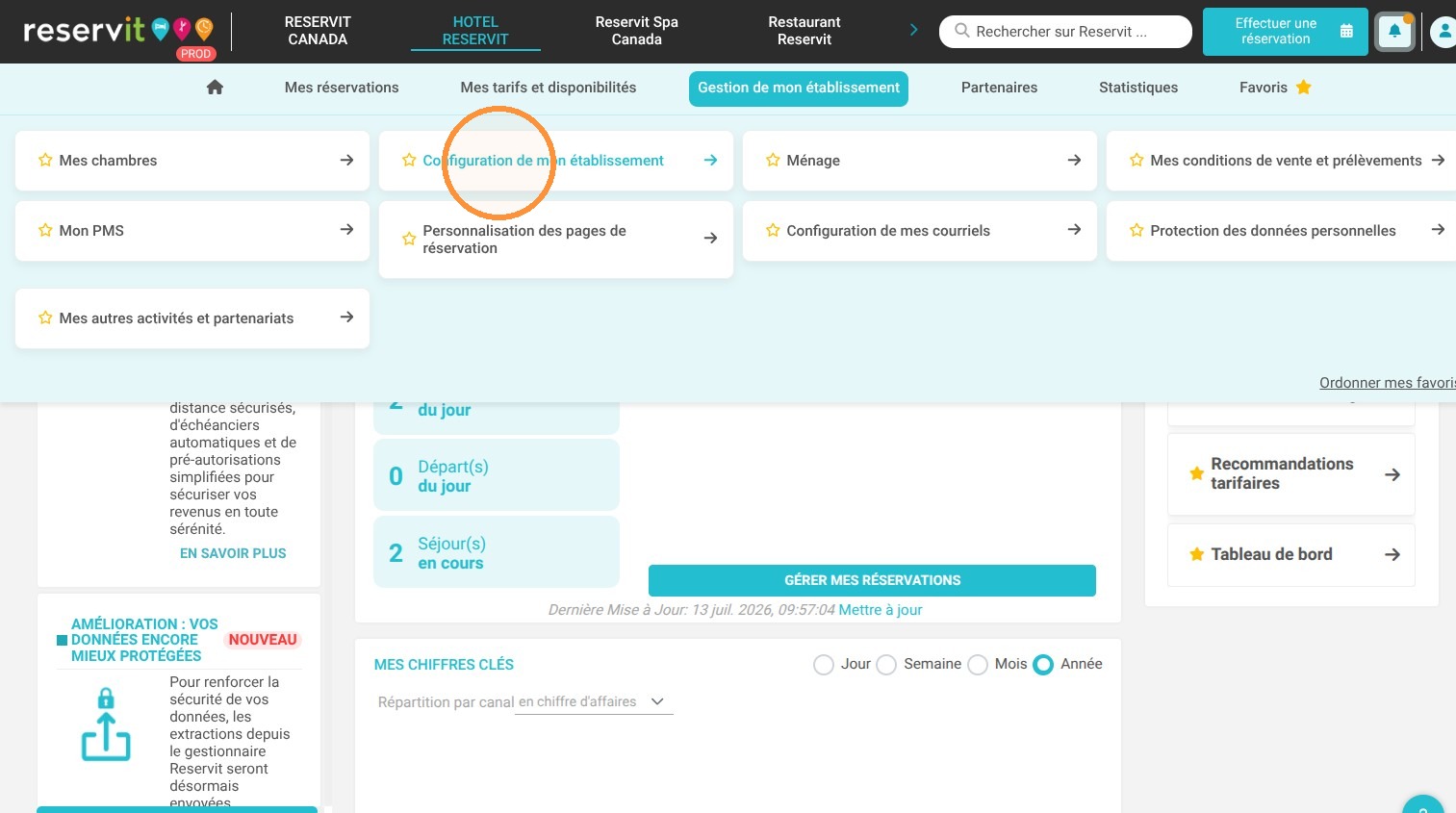Click the Rechercher sur Reservit search field
The height and width of the screenshot is (813, 1456).
[x=1065, y=32]
